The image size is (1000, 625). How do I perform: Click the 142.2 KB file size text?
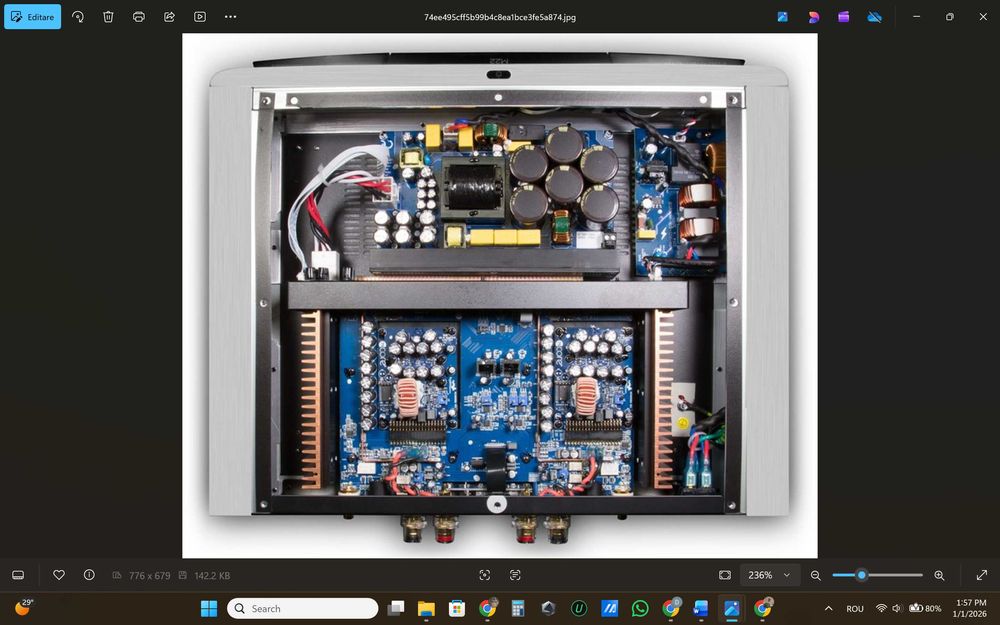(x=212, y=575)
